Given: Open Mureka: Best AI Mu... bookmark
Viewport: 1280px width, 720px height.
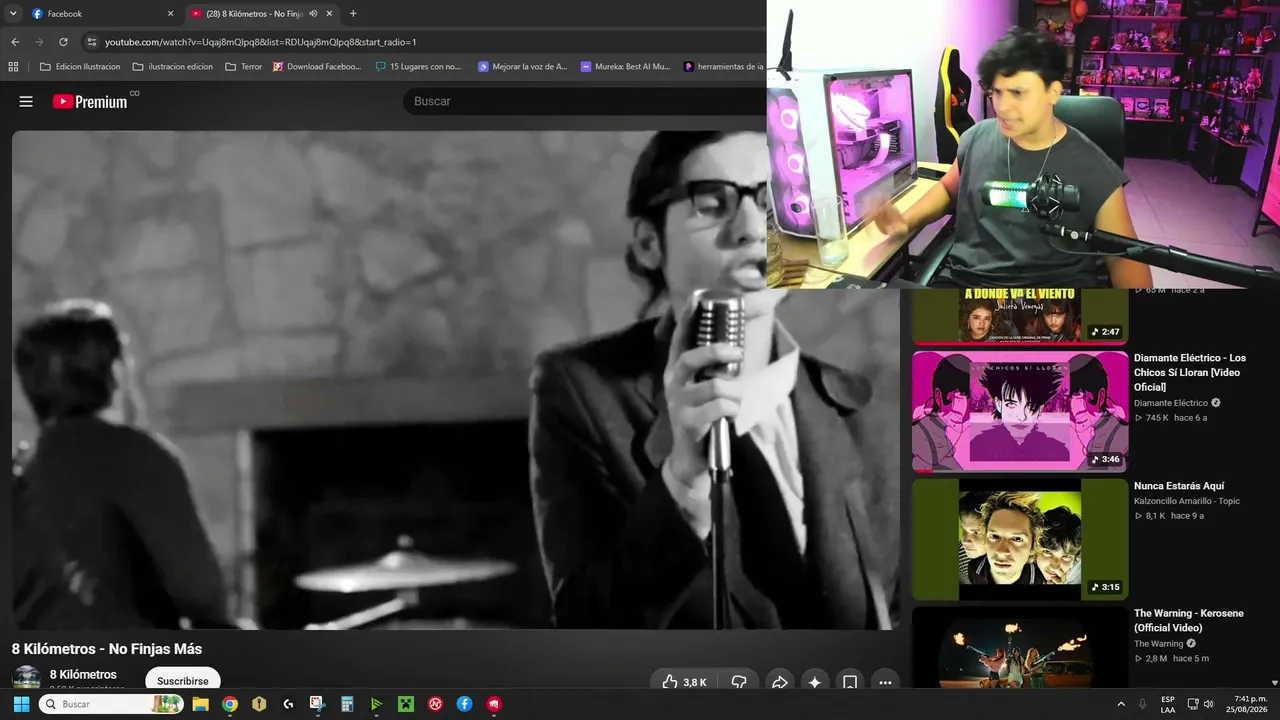Looking at the screenshot, I should (626, 67).
